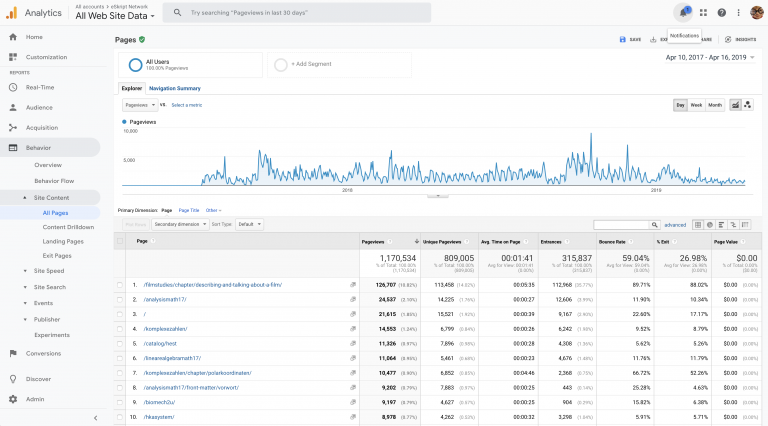
Task: Check the row for /komplexezahlen/
Action: tap(120, 329)
